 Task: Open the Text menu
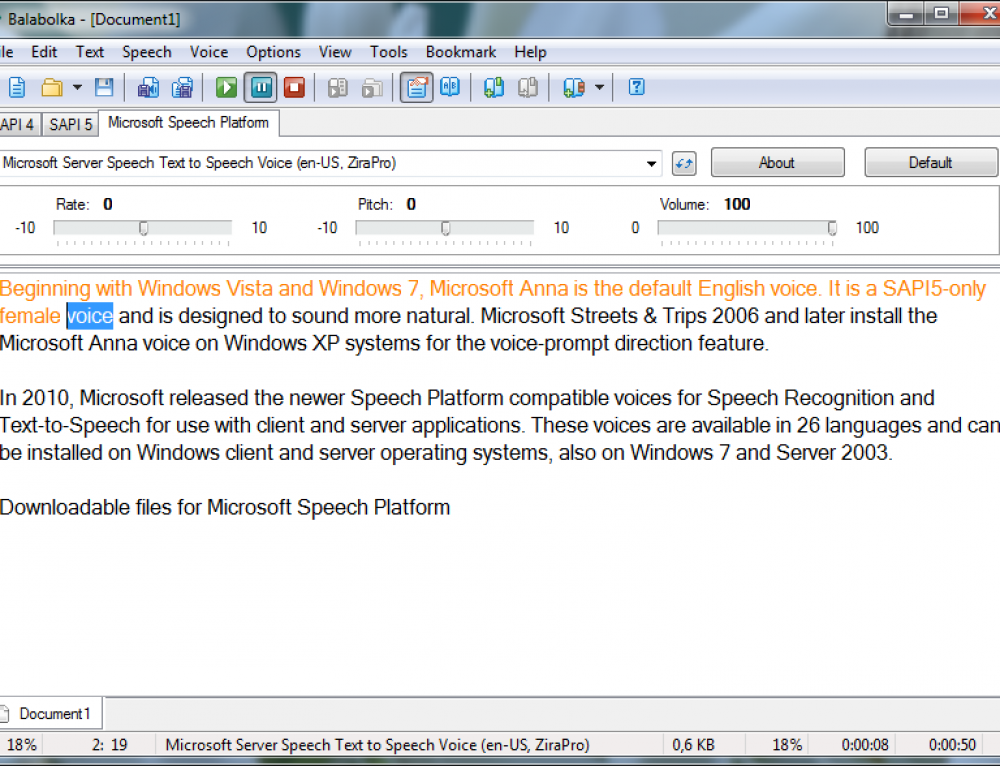(90, 52)
